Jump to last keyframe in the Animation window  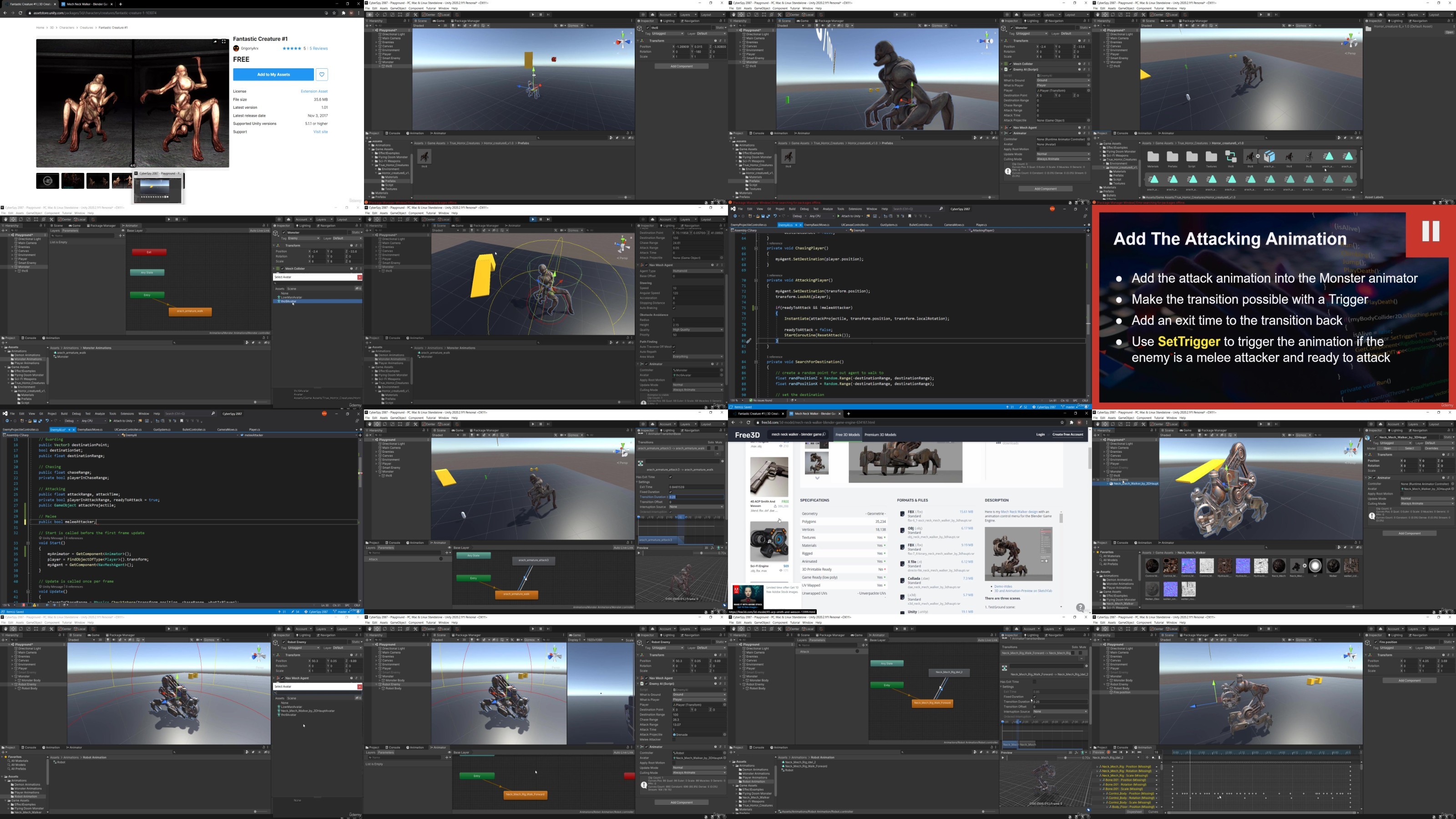[1140, 752]
